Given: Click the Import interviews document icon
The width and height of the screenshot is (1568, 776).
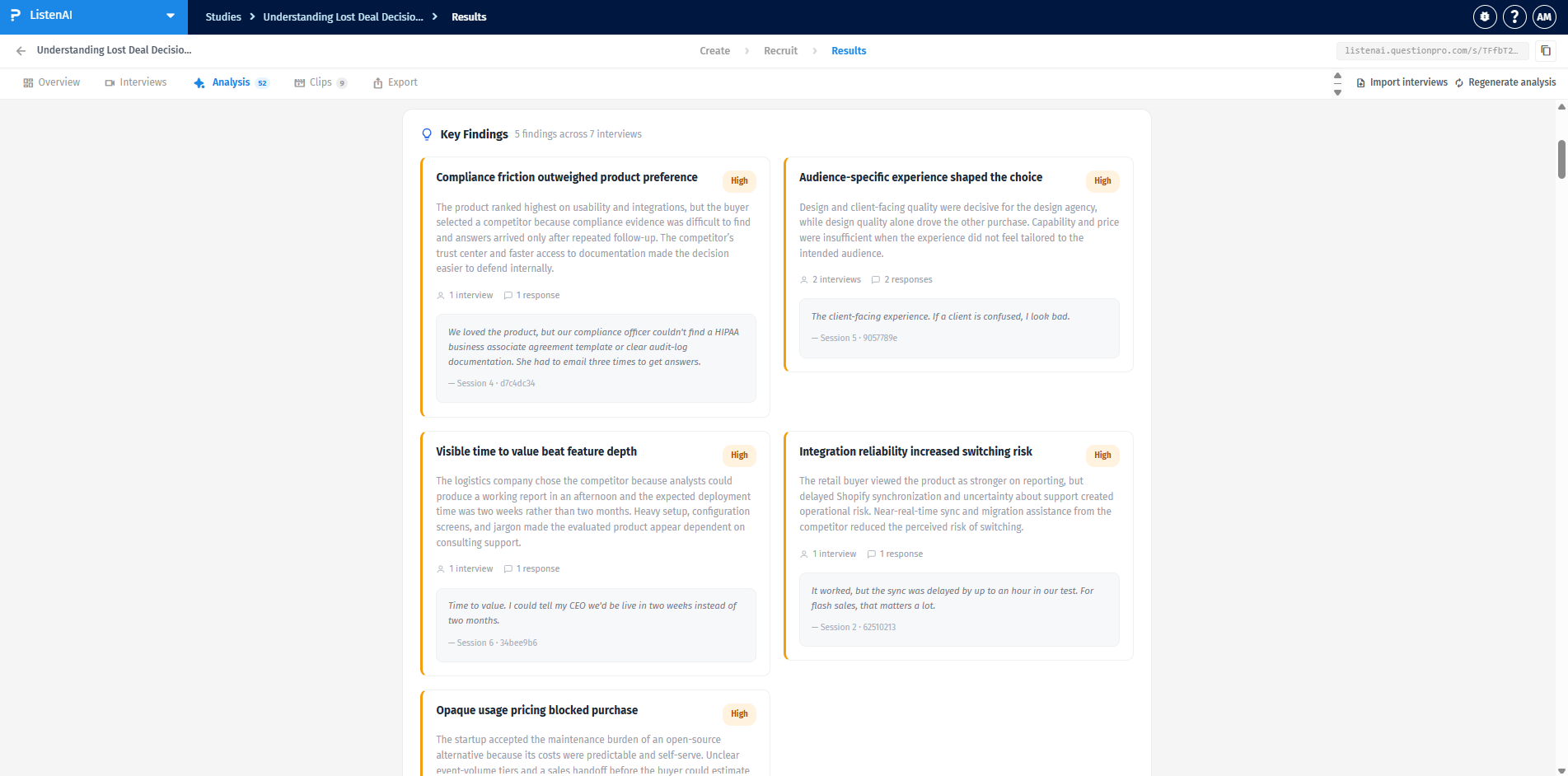Looking at the screenshot, I should point(1361,83).
